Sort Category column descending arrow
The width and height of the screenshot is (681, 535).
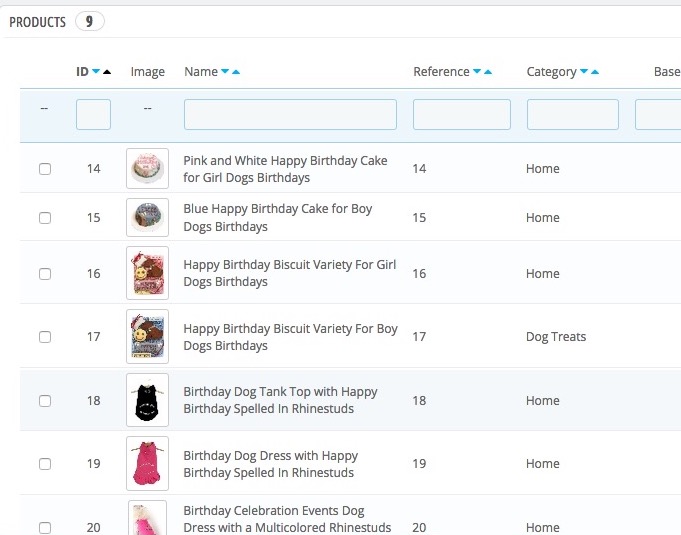pos(584,72)
